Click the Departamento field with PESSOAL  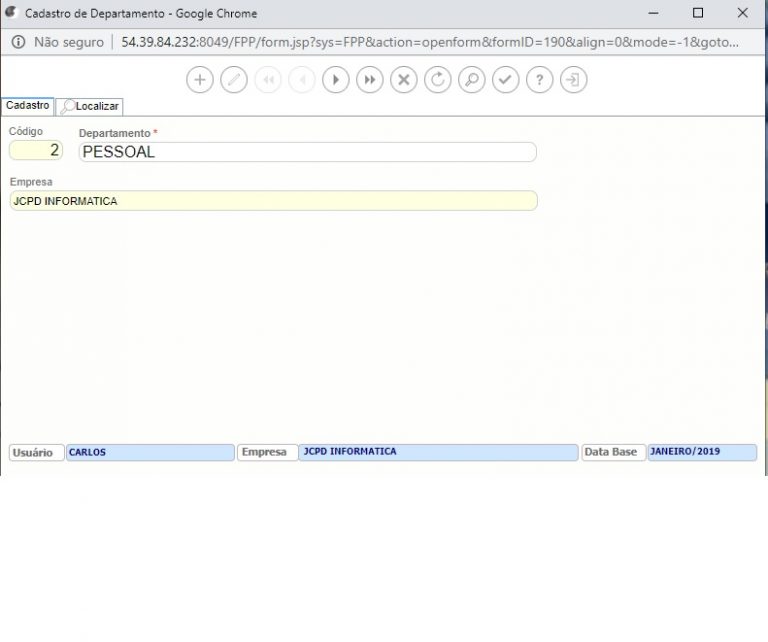click(307, 152)
